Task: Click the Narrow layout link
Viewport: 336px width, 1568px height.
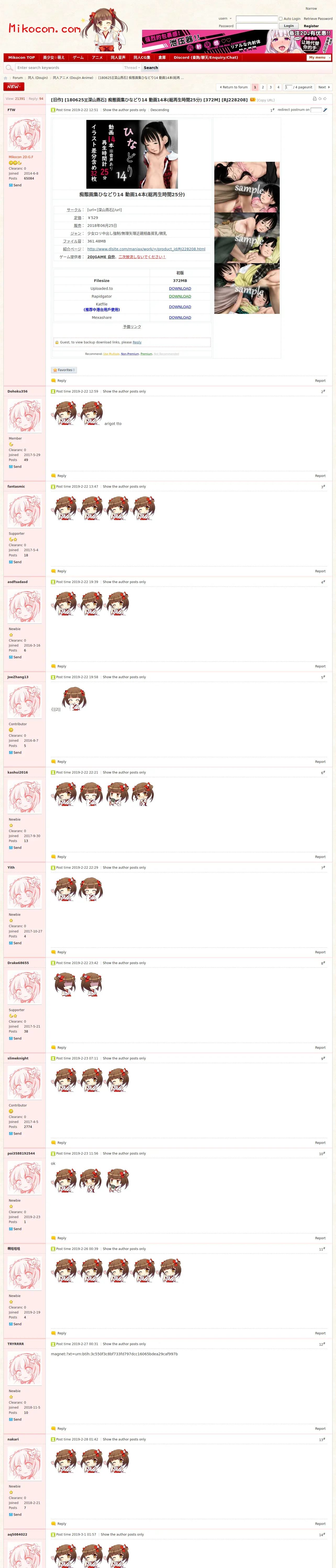Action: [311, 9]
